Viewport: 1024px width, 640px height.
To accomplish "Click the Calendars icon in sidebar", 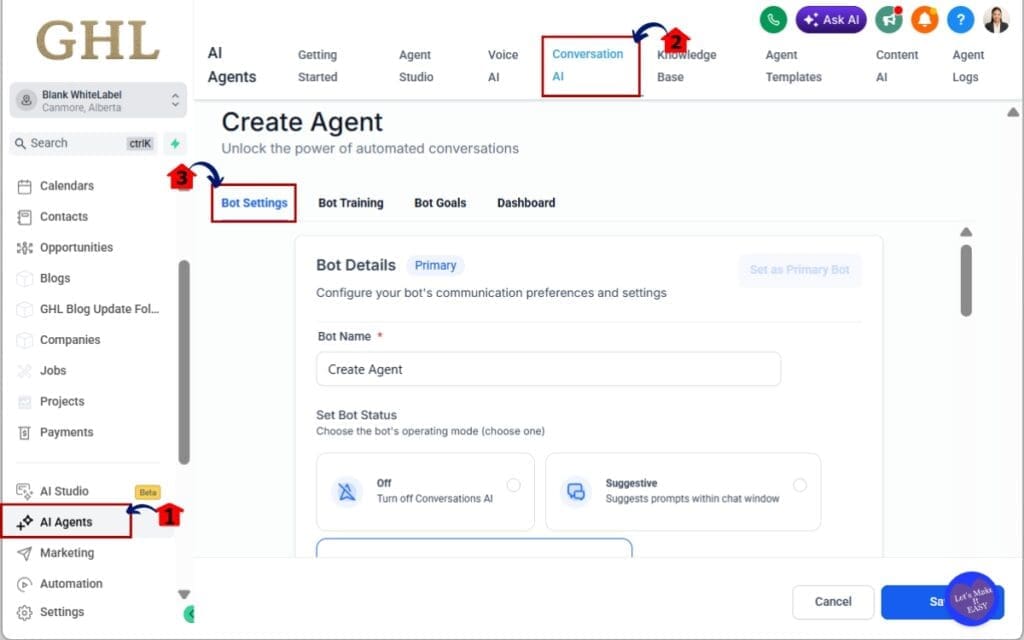I will click(24, 186).
